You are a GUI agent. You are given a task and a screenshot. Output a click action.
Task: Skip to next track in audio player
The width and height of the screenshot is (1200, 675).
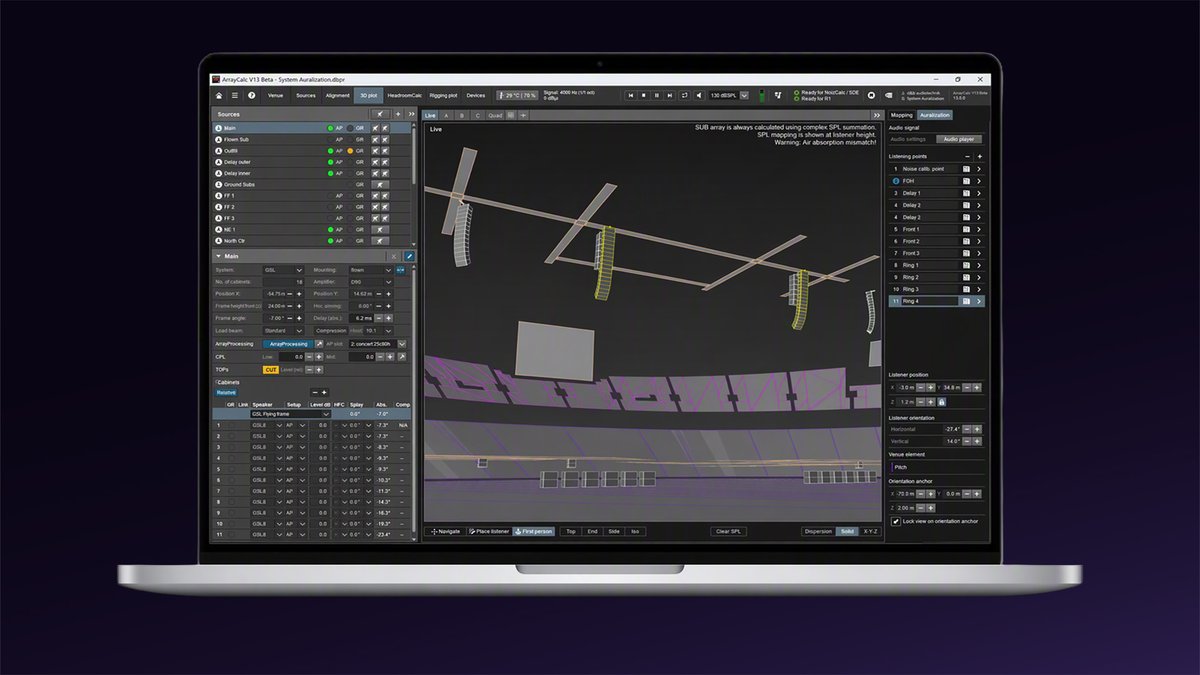(x=670, y=95)
